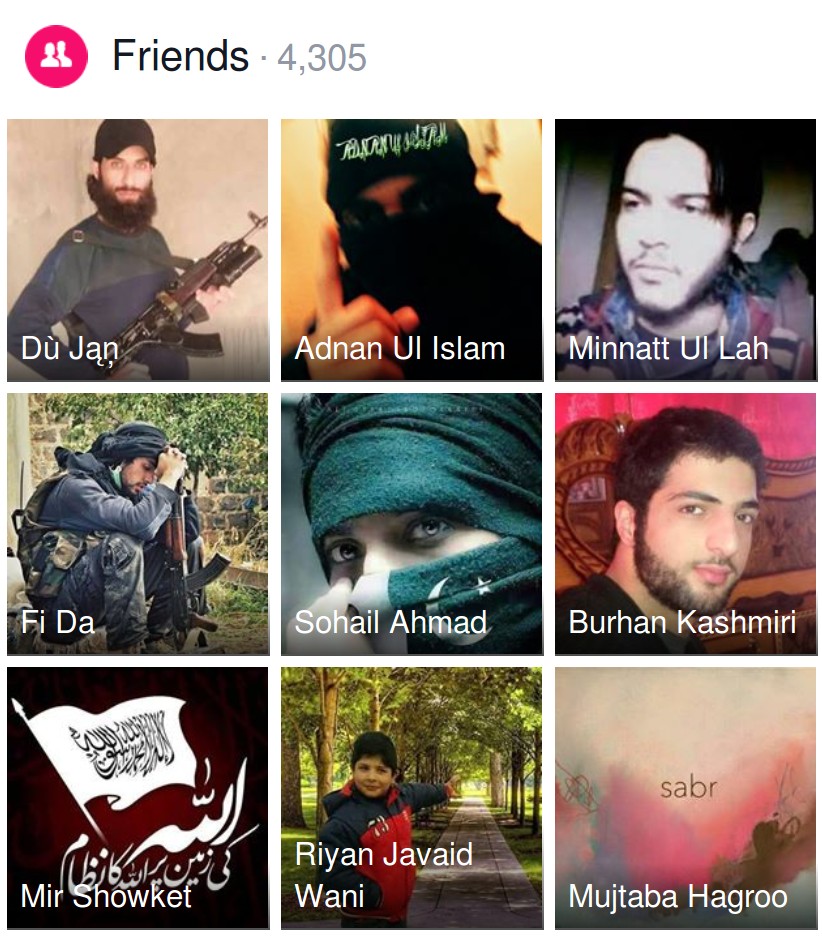Open the Dù Jaņ friend thumbnail photo
The image size is (822, 940).
138,250
